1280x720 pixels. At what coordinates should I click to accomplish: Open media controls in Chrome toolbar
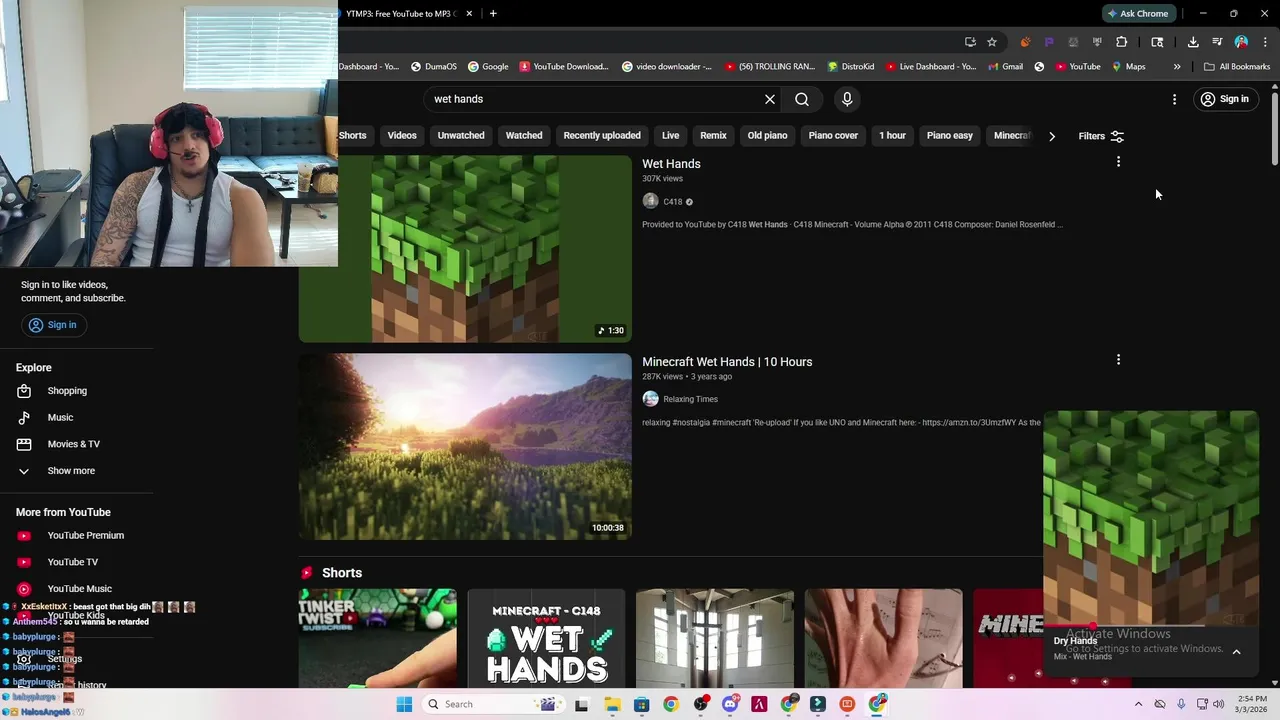[1217, 42]
